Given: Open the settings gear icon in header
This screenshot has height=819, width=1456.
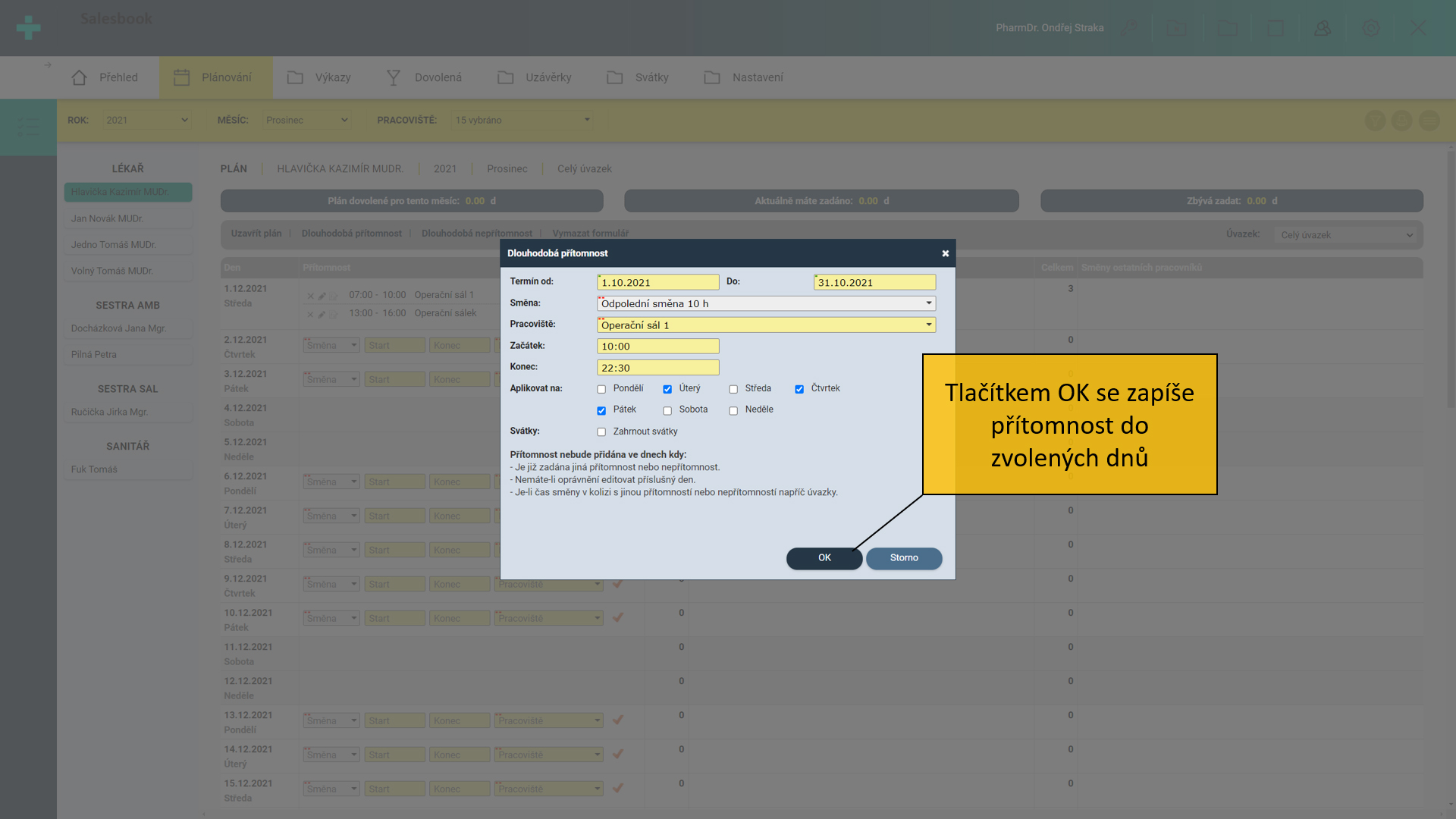Looking at the screenshot, I should 1370,28.
